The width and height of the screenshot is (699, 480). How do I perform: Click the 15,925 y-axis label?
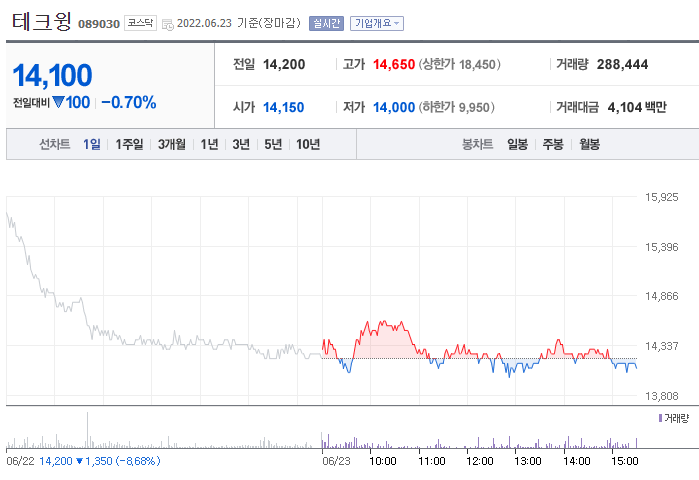[x=662, y=197]
